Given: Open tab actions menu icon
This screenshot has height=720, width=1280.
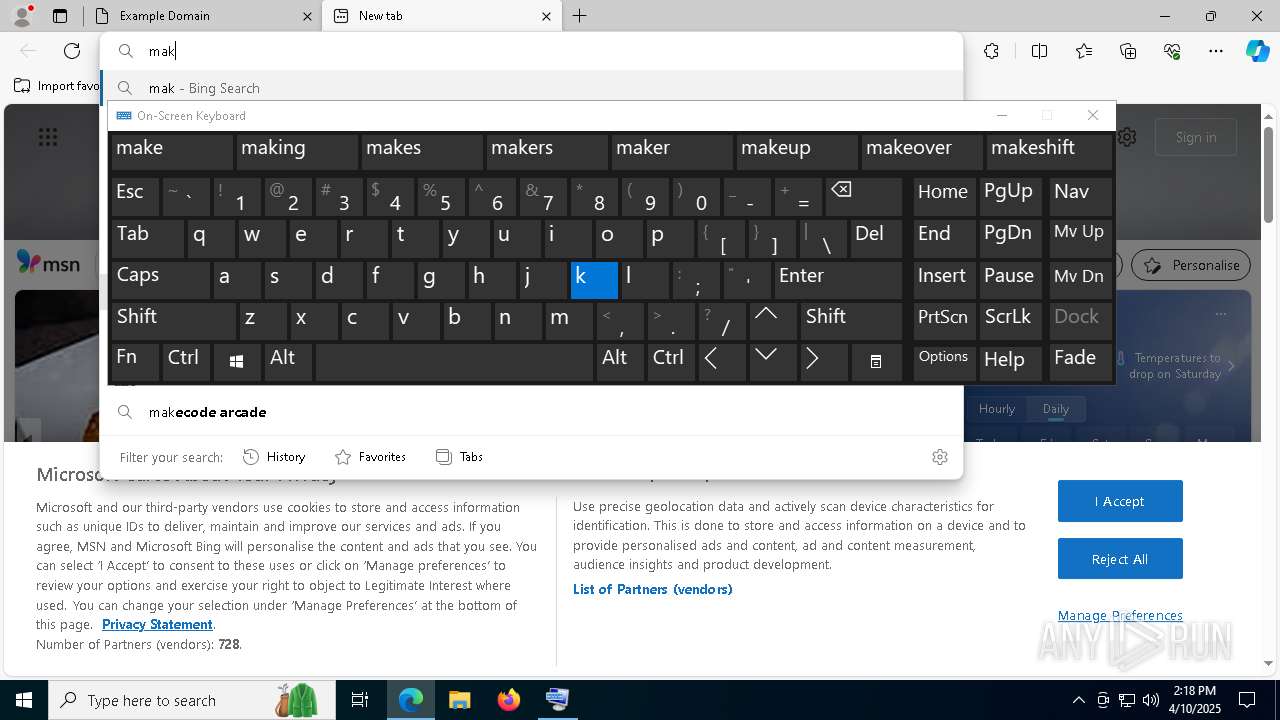Looking at the screenshot, I should tap(60, 16).
